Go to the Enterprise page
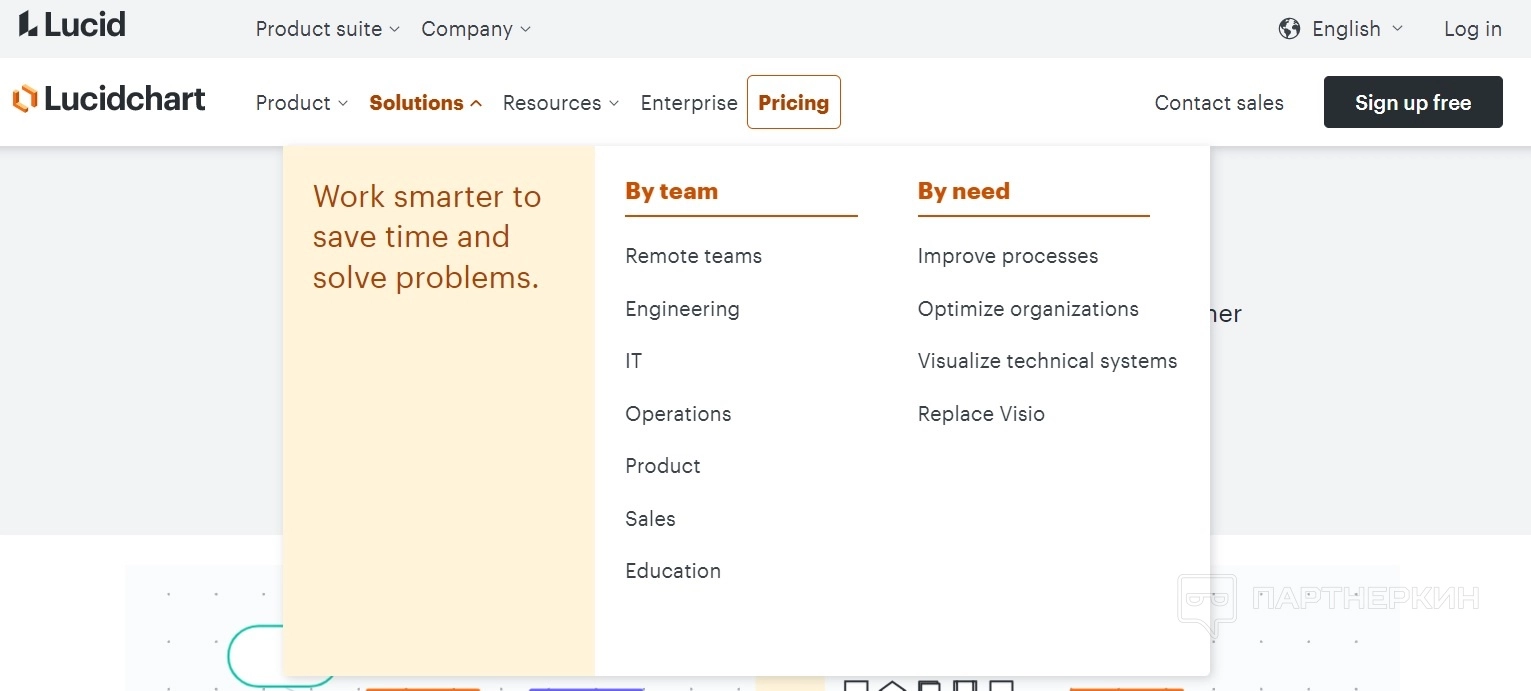 click(x=688, y=103)
